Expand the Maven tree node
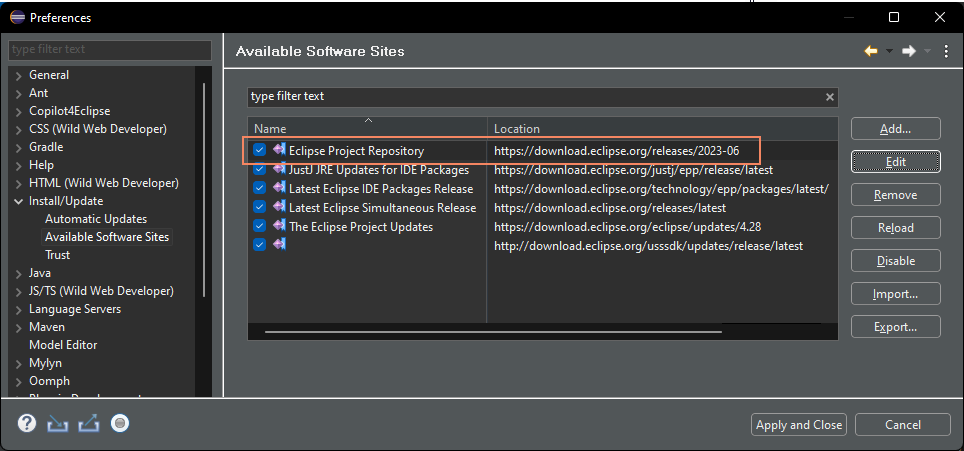 [x=18, y=327]
